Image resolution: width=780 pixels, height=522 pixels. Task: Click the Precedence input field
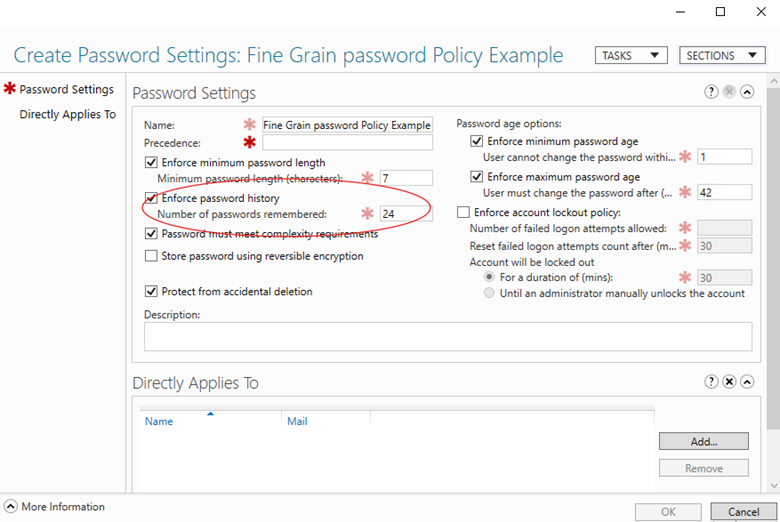pos(347,142)
